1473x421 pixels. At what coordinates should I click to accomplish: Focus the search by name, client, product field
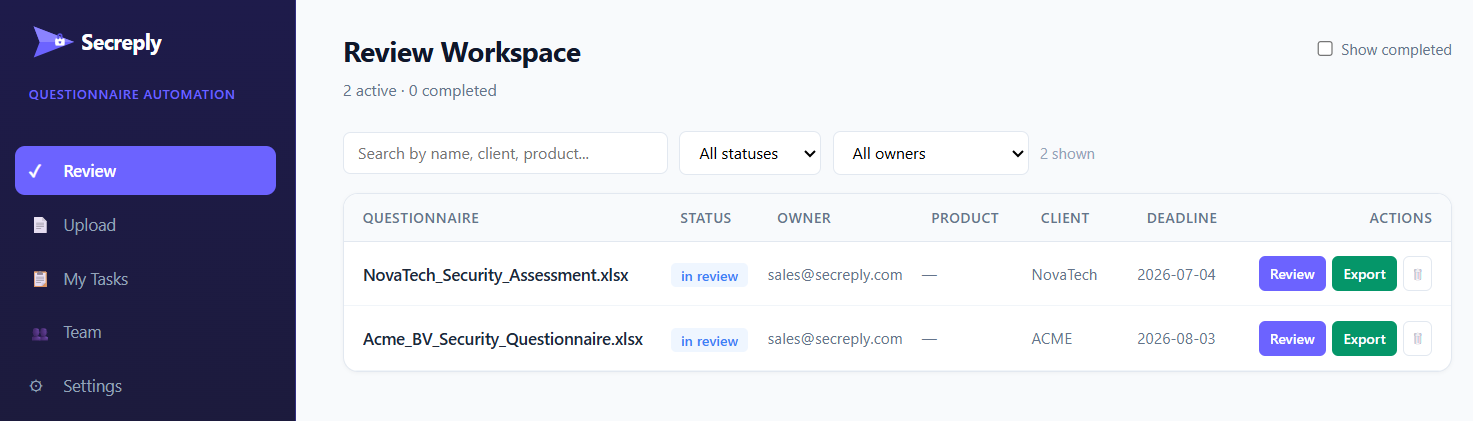(505, 153)
